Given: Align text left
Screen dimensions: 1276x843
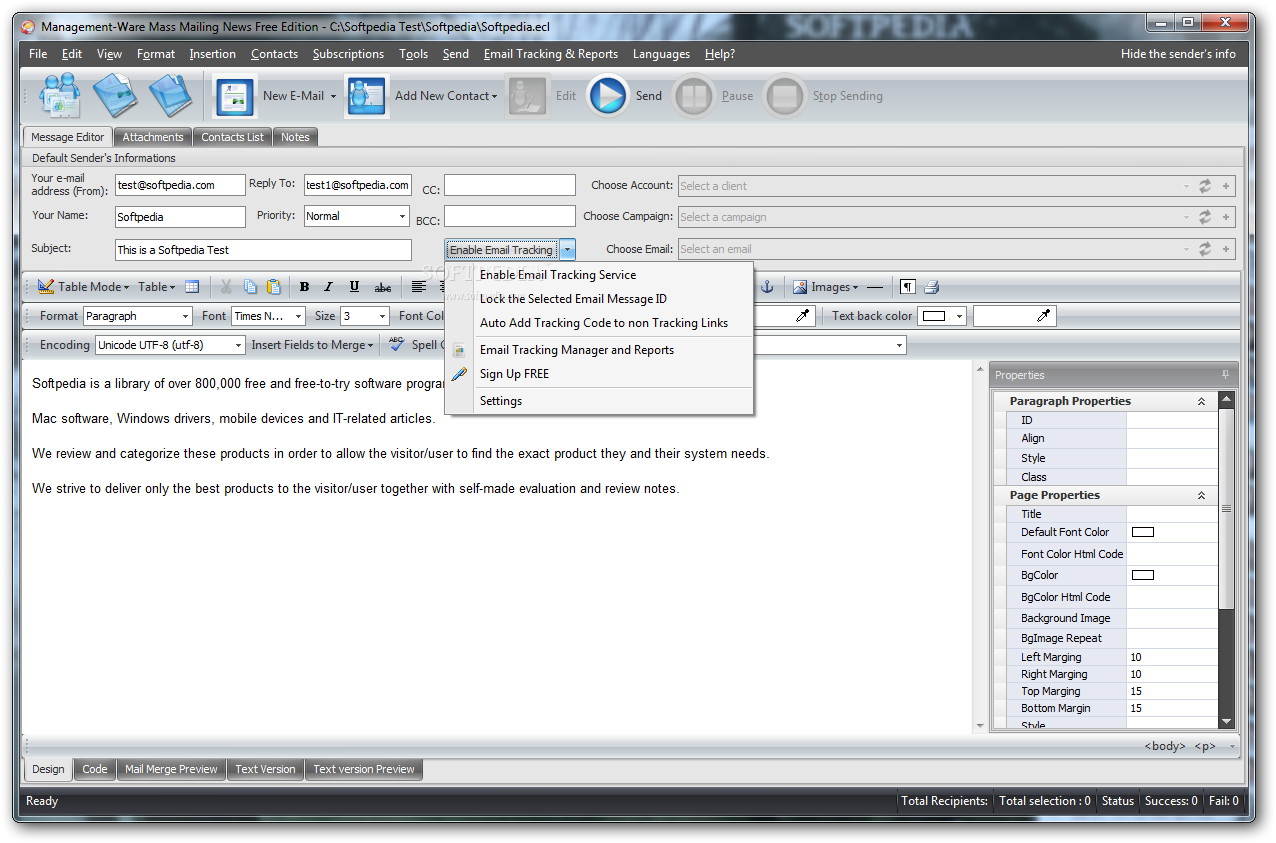Looking at the screenshot, I should click(419, 287).
